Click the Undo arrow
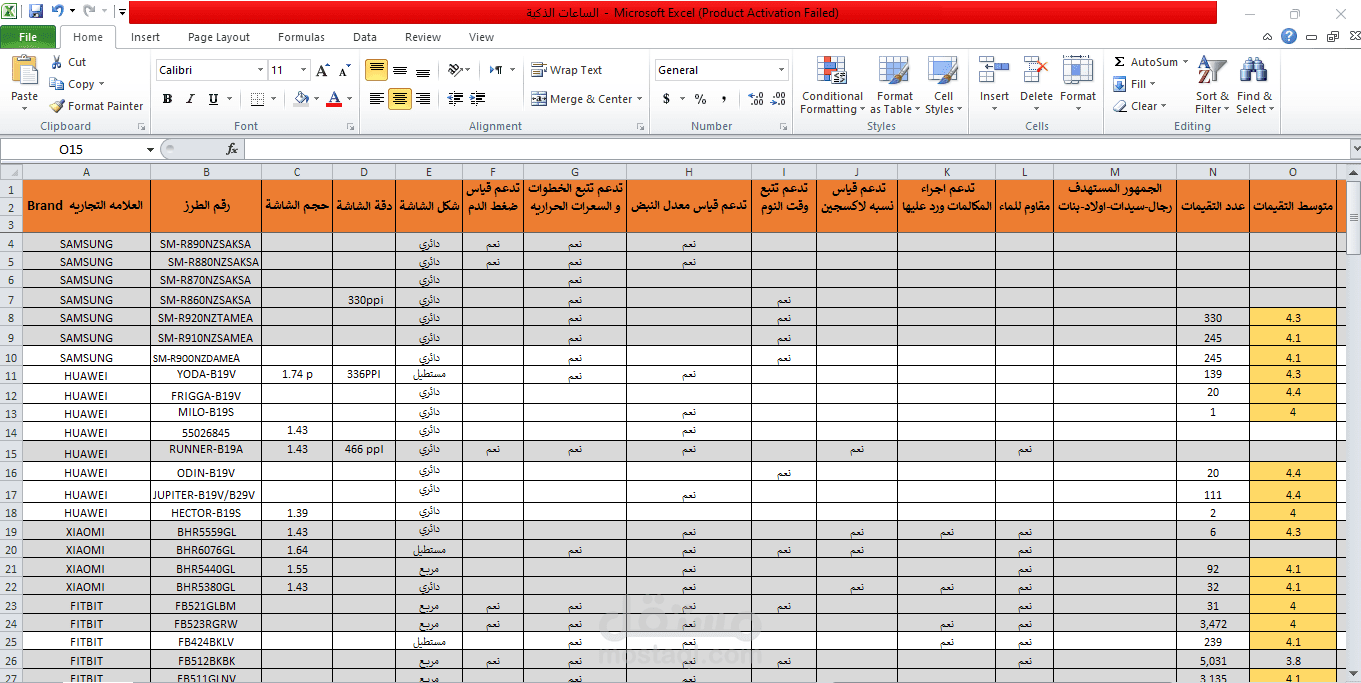The image size is (1361, 683). 58,12
